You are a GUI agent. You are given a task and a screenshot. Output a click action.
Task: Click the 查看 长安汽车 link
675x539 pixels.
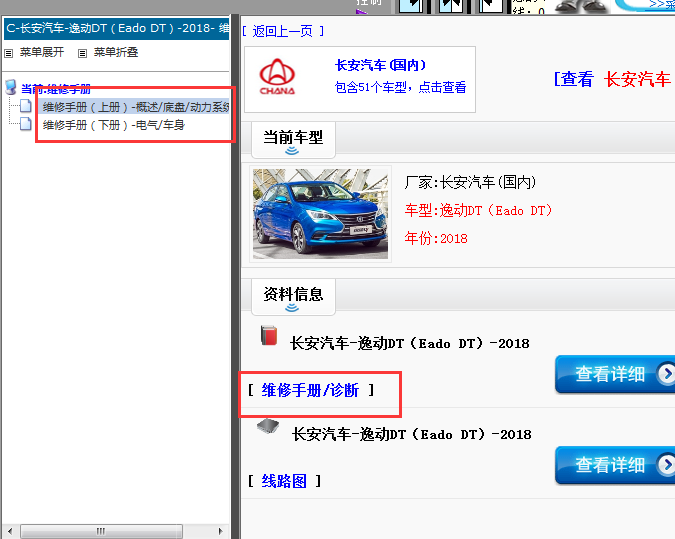click(613, 79)
